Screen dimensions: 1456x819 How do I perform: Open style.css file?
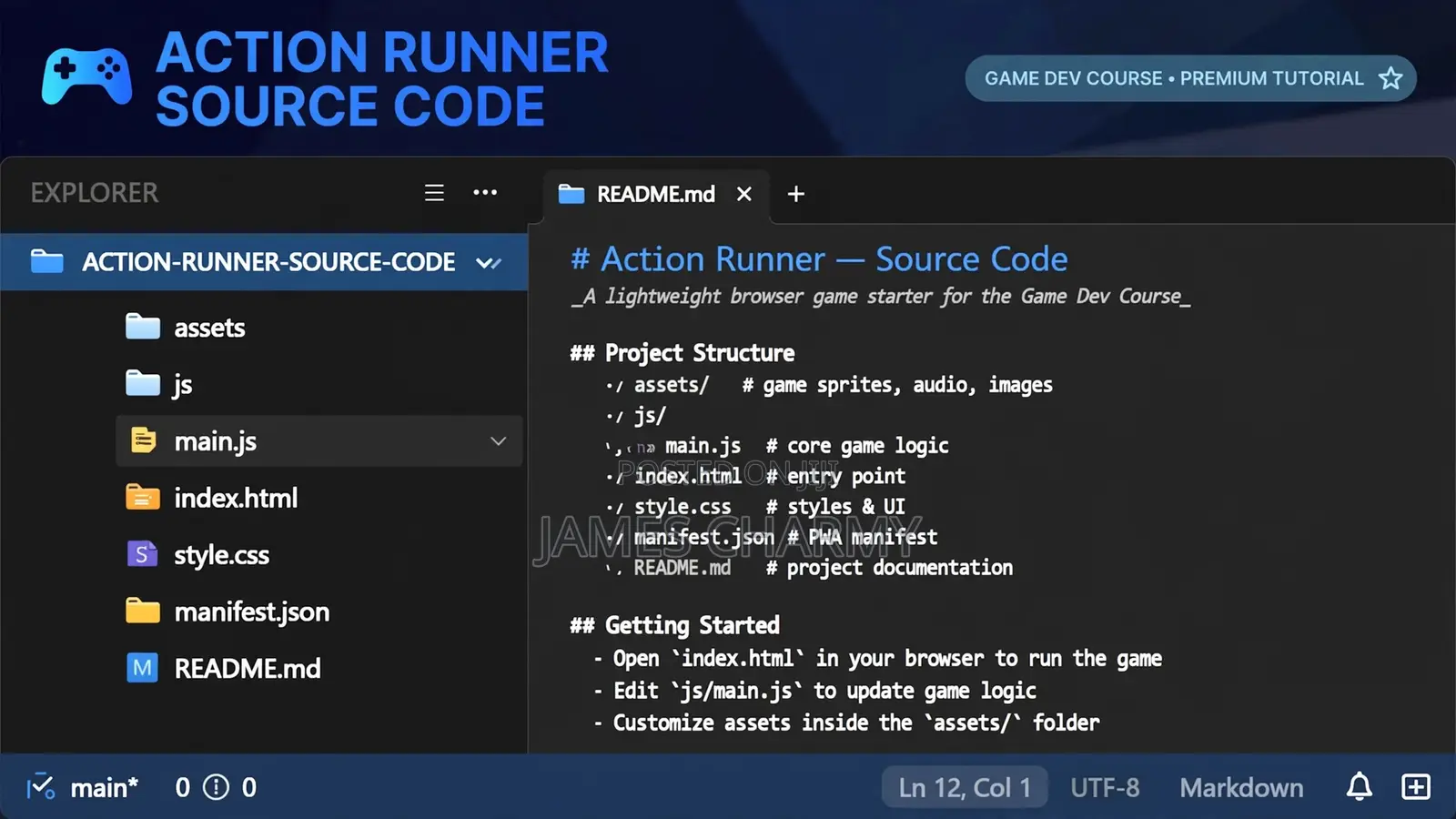click(x=221, y=555)
